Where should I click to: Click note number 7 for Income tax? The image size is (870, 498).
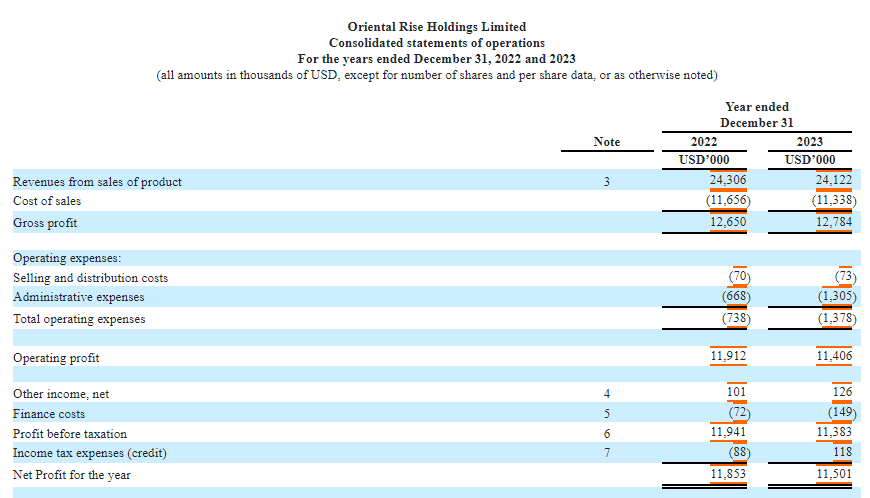(606, 453)
